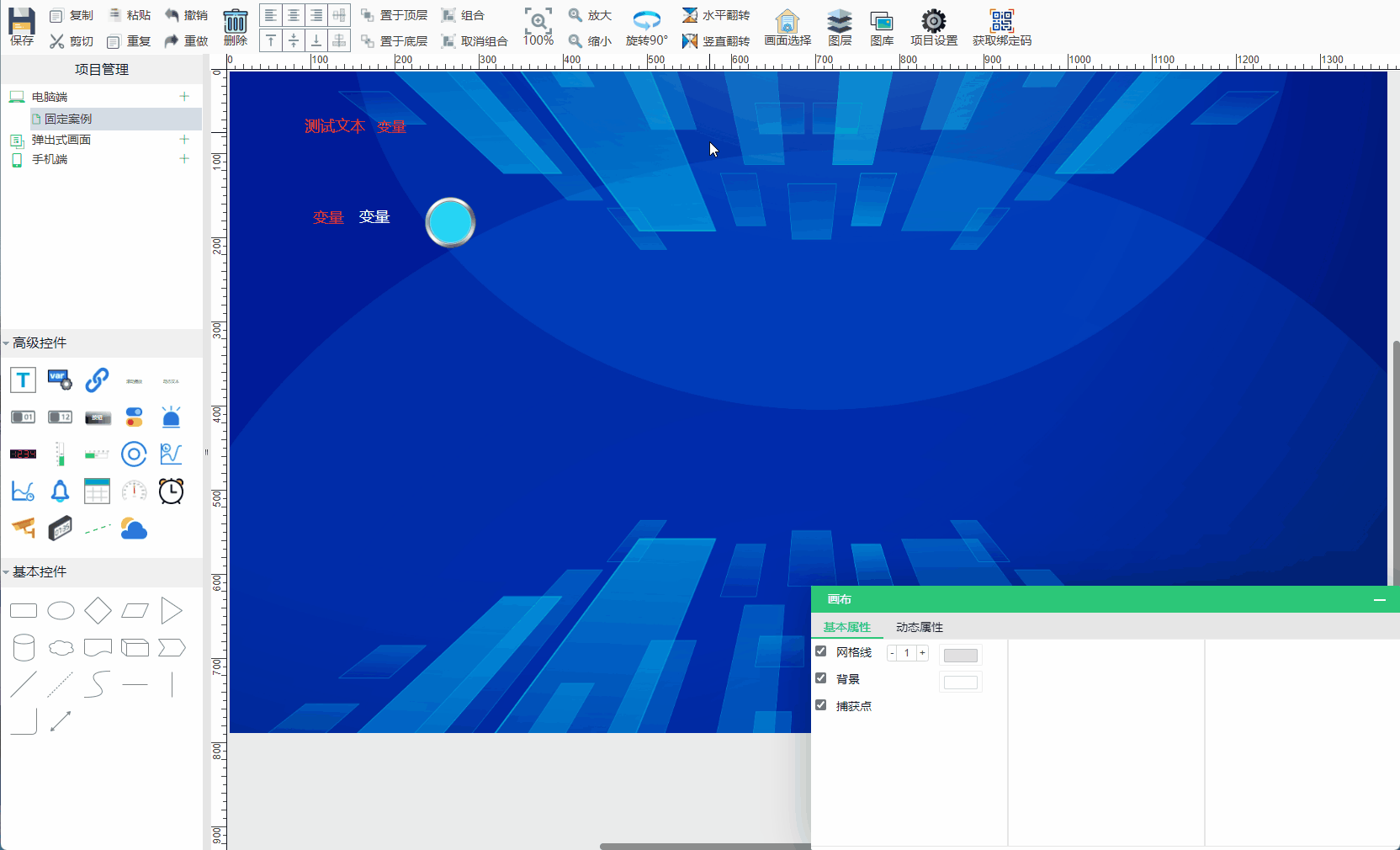Toggle the 捕获点 checkbox

[x=821, y=705]
